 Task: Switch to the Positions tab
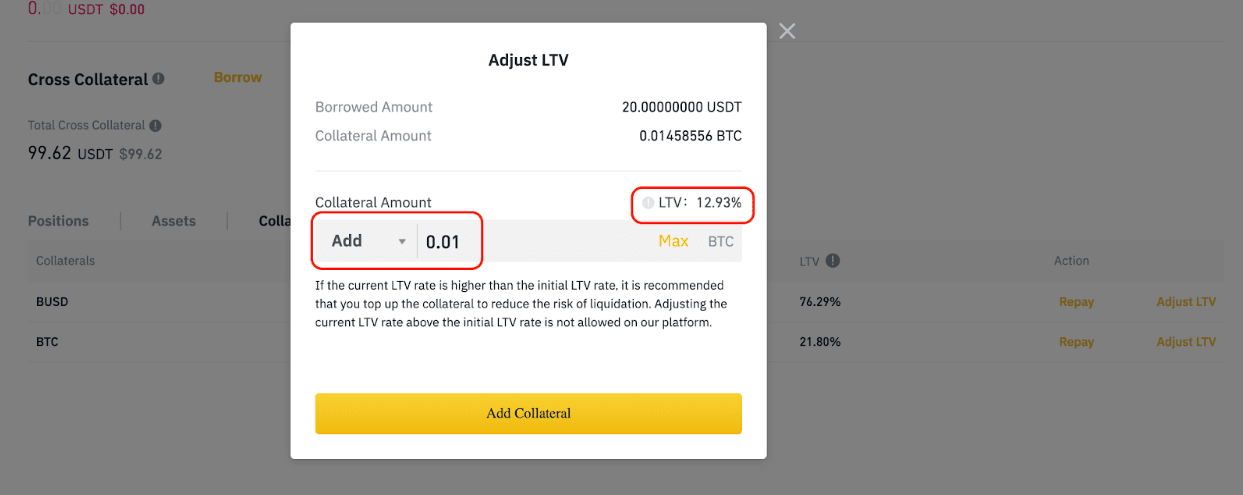pos(58,221)
